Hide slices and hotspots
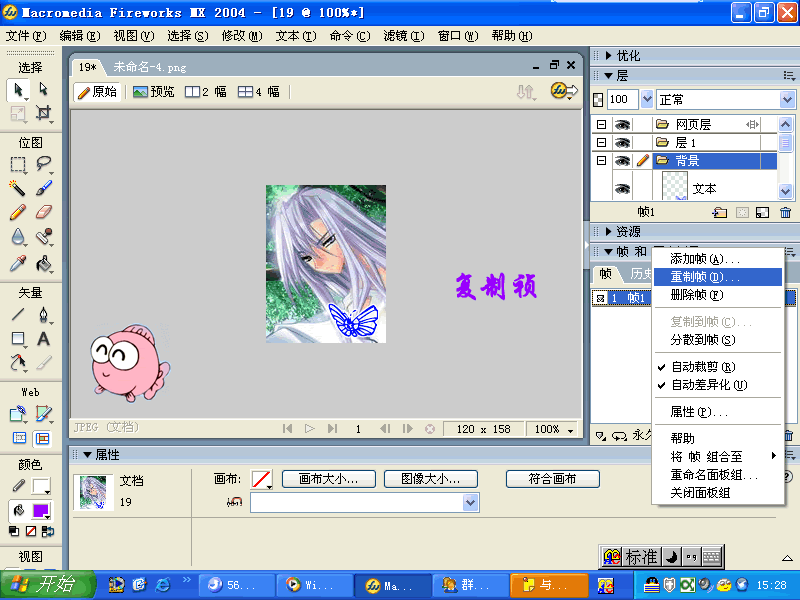 (19, 438)
